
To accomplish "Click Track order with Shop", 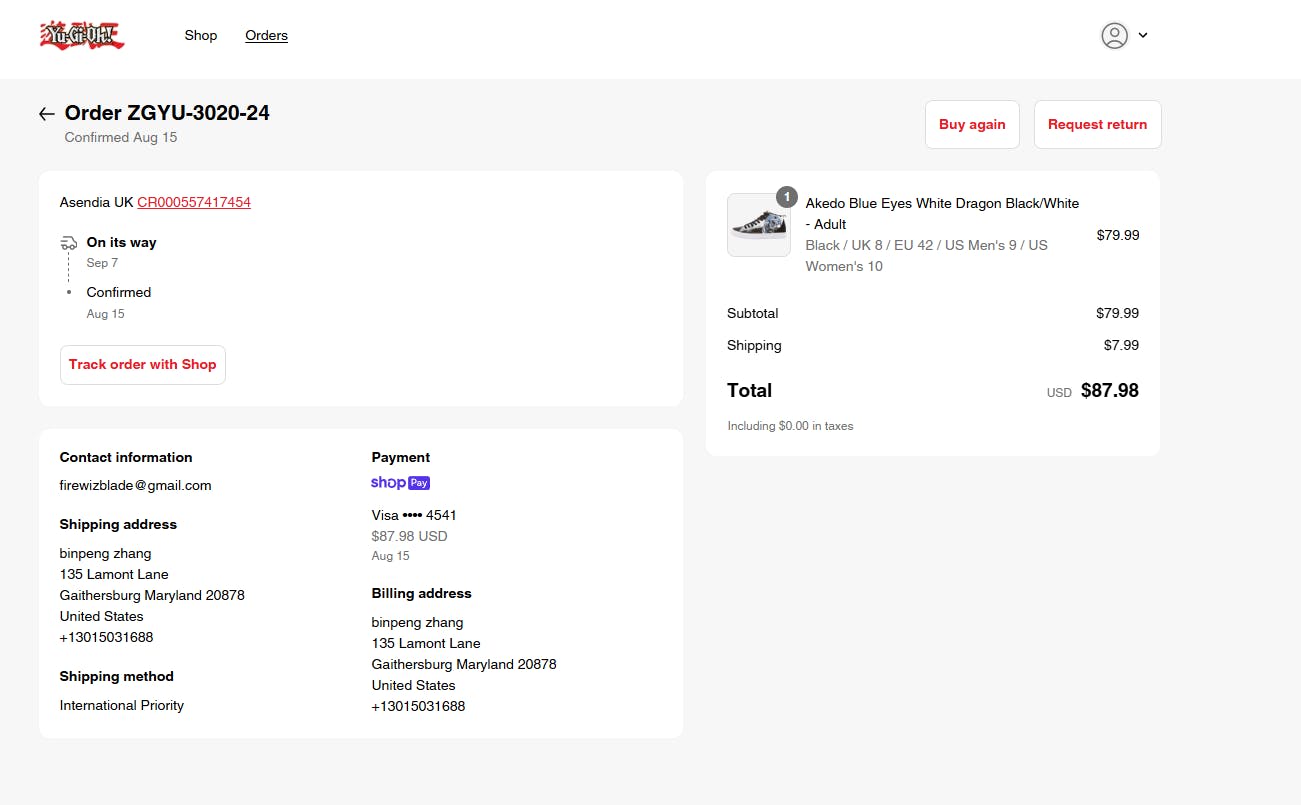I will coord(143,365).
